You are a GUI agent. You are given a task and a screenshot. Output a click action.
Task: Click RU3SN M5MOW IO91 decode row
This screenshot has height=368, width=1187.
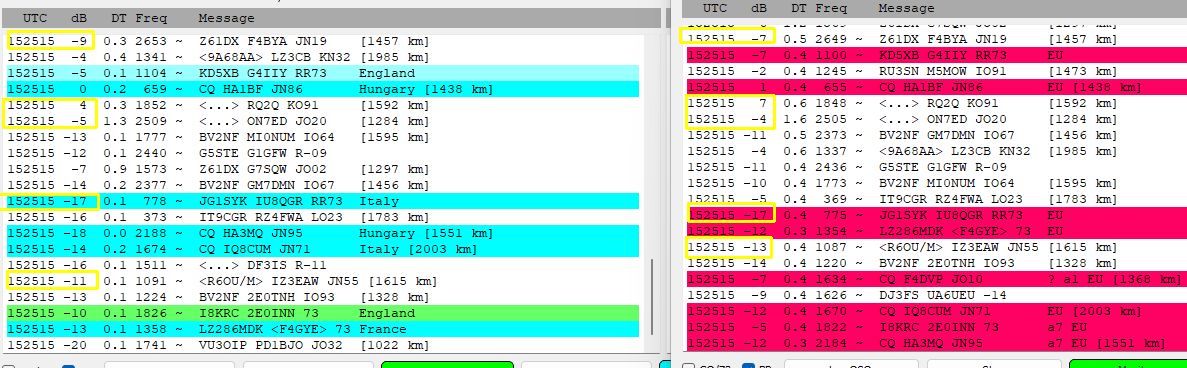point(936,70)
